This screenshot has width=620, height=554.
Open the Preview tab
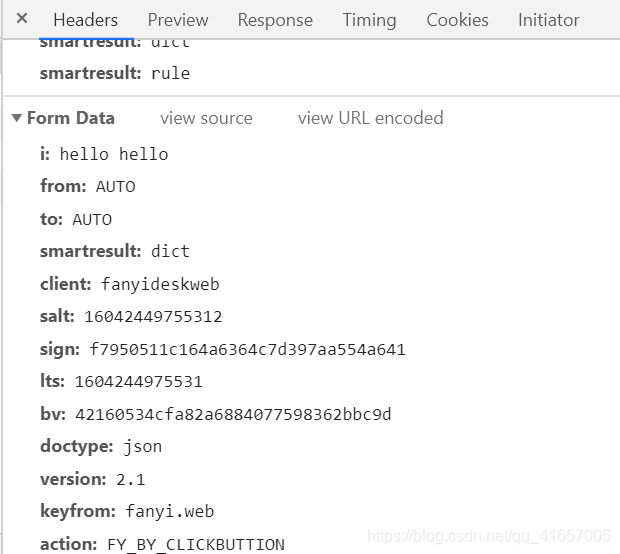pos(178,20)
